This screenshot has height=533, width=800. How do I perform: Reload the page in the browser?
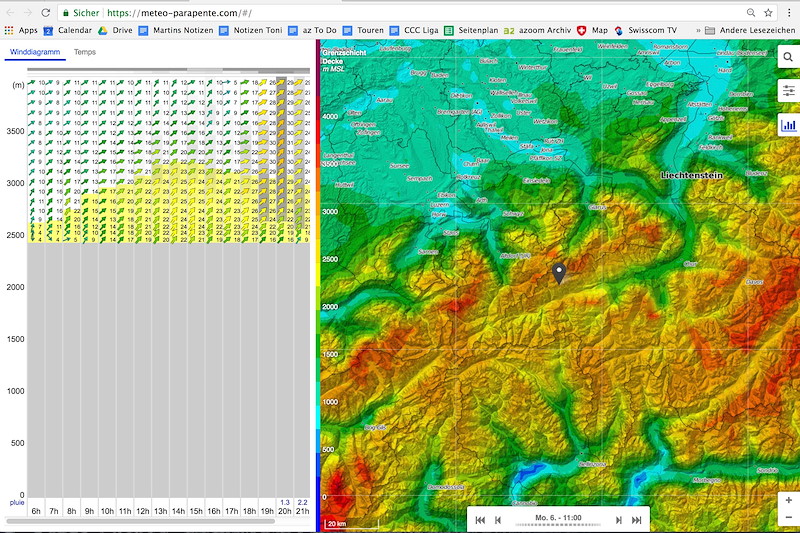tap(45, 13)
